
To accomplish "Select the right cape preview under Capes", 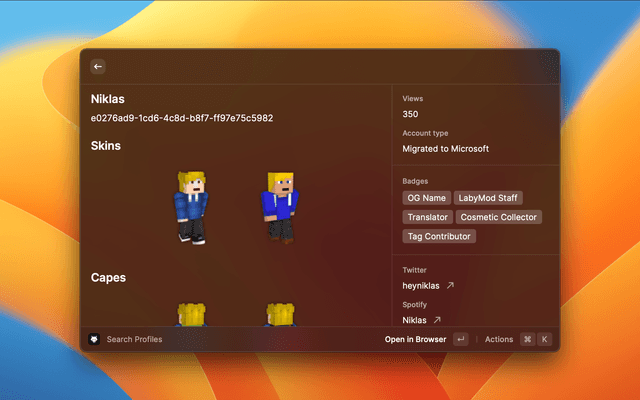I will (281, 314).
